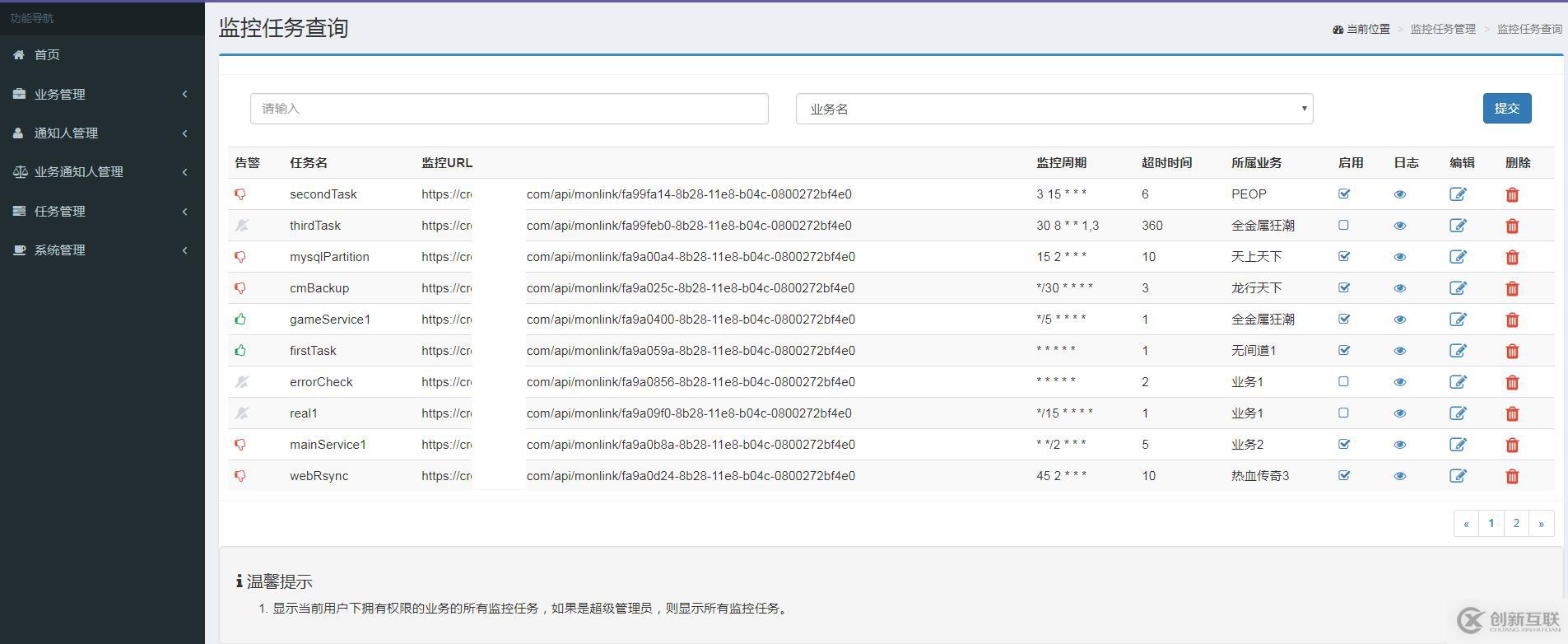
Task: Check the real1 enabled checkbox
Action: point(1343,413)
